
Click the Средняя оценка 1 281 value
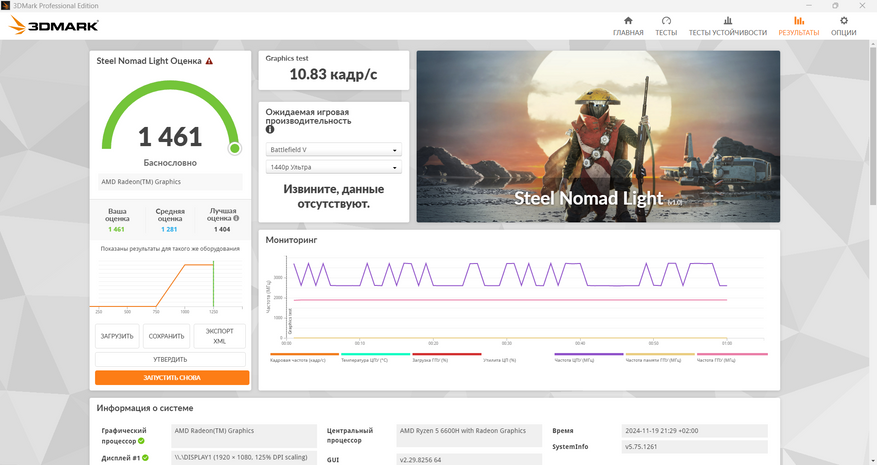[169, 229]
